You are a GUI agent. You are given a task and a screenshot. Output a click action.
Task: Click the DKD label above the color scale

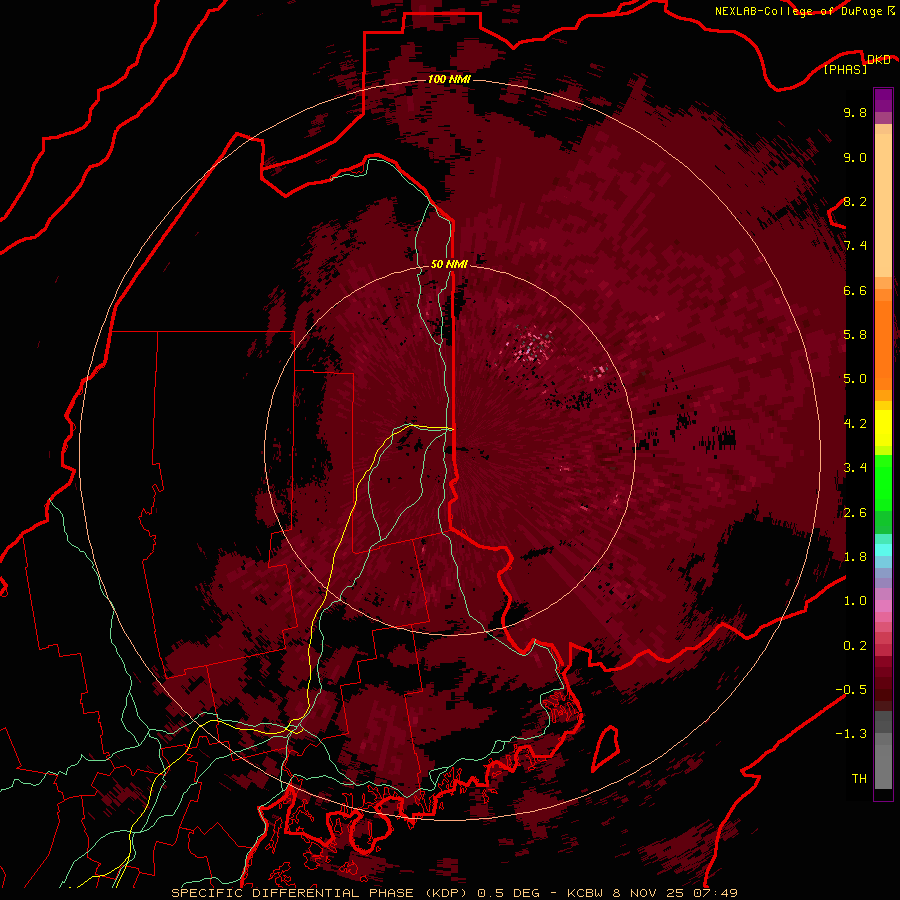point(878,59)
